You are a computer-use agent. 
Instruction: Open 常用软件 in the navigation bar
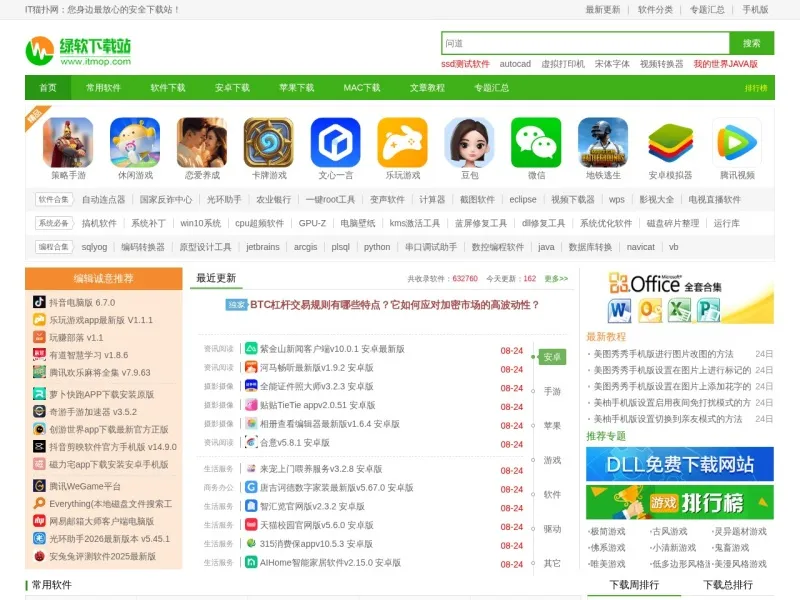pos(103,88)
